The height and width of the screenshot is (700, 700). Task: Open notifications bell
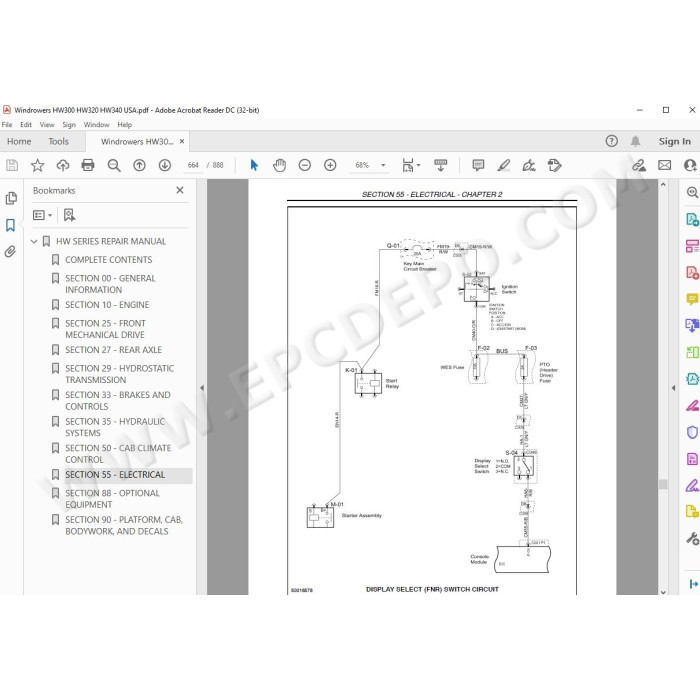[635, 141]
